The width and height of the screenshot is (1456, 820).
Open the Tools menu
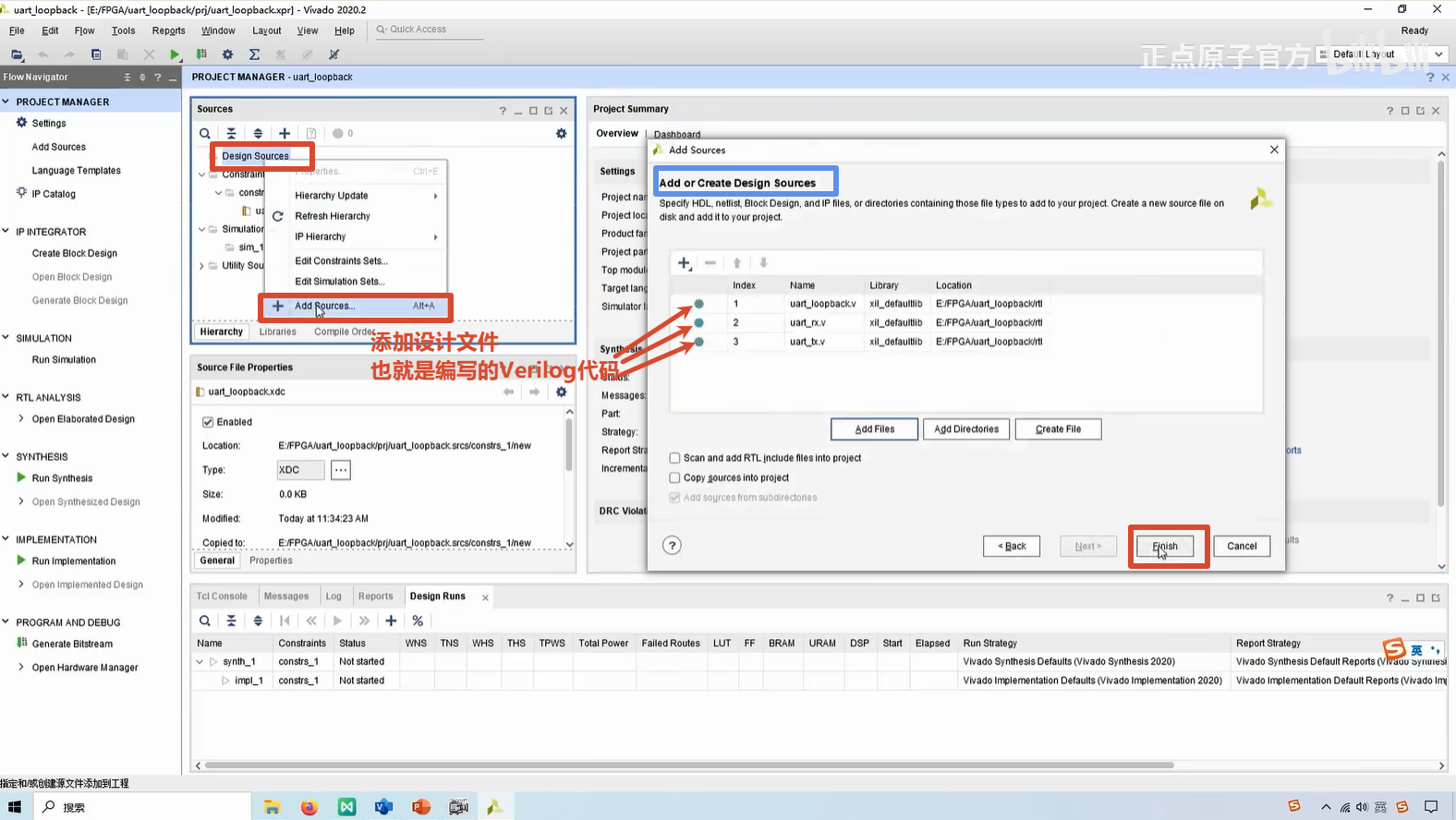124,30
